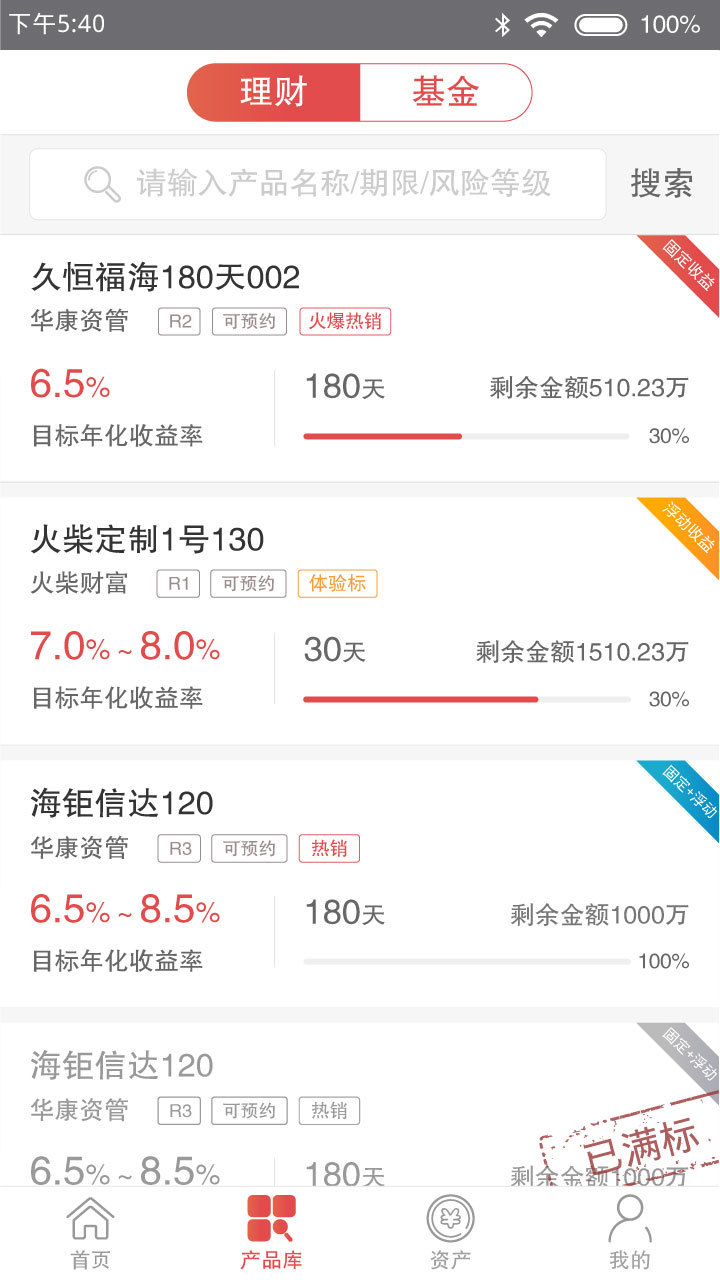Tap progress bar of 久恒福海180天002
Image resolution: width=720 pixels, height=1280 pixels.
pos(466,436)
